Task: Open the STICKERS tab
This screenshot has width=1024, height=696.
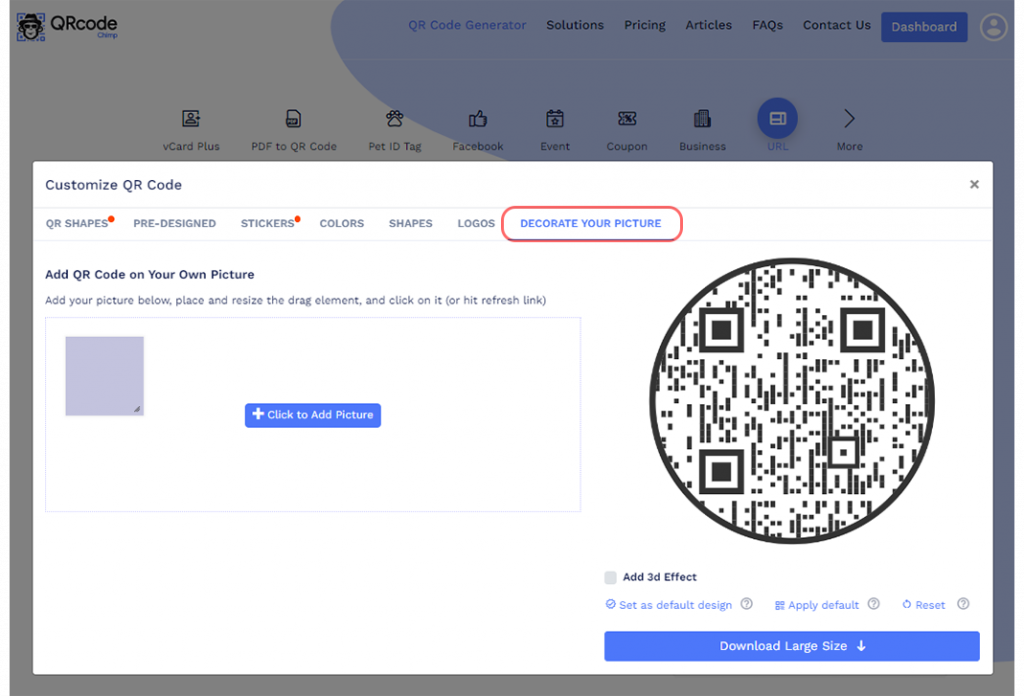Action: (x=266, y=223)
